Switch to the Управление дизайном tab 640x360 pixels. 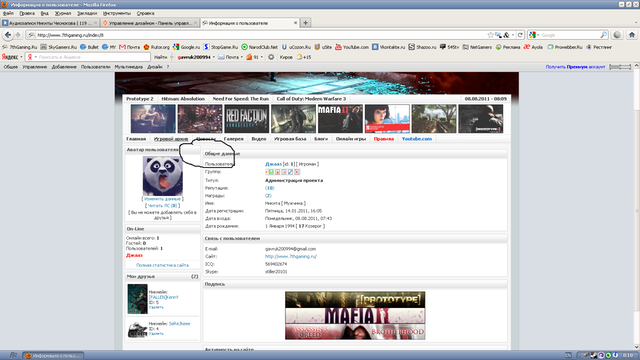tap(150, 23)
